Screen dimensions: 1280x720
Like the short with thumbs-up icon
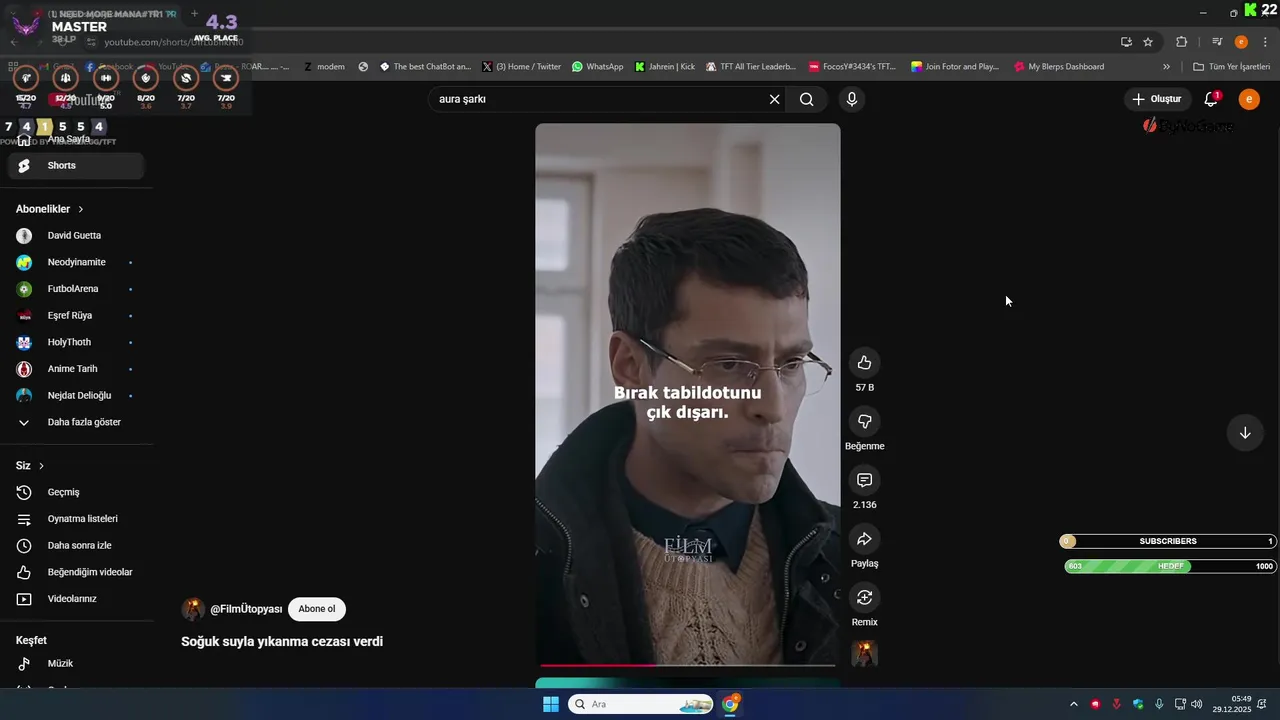(x=864, y=363)
